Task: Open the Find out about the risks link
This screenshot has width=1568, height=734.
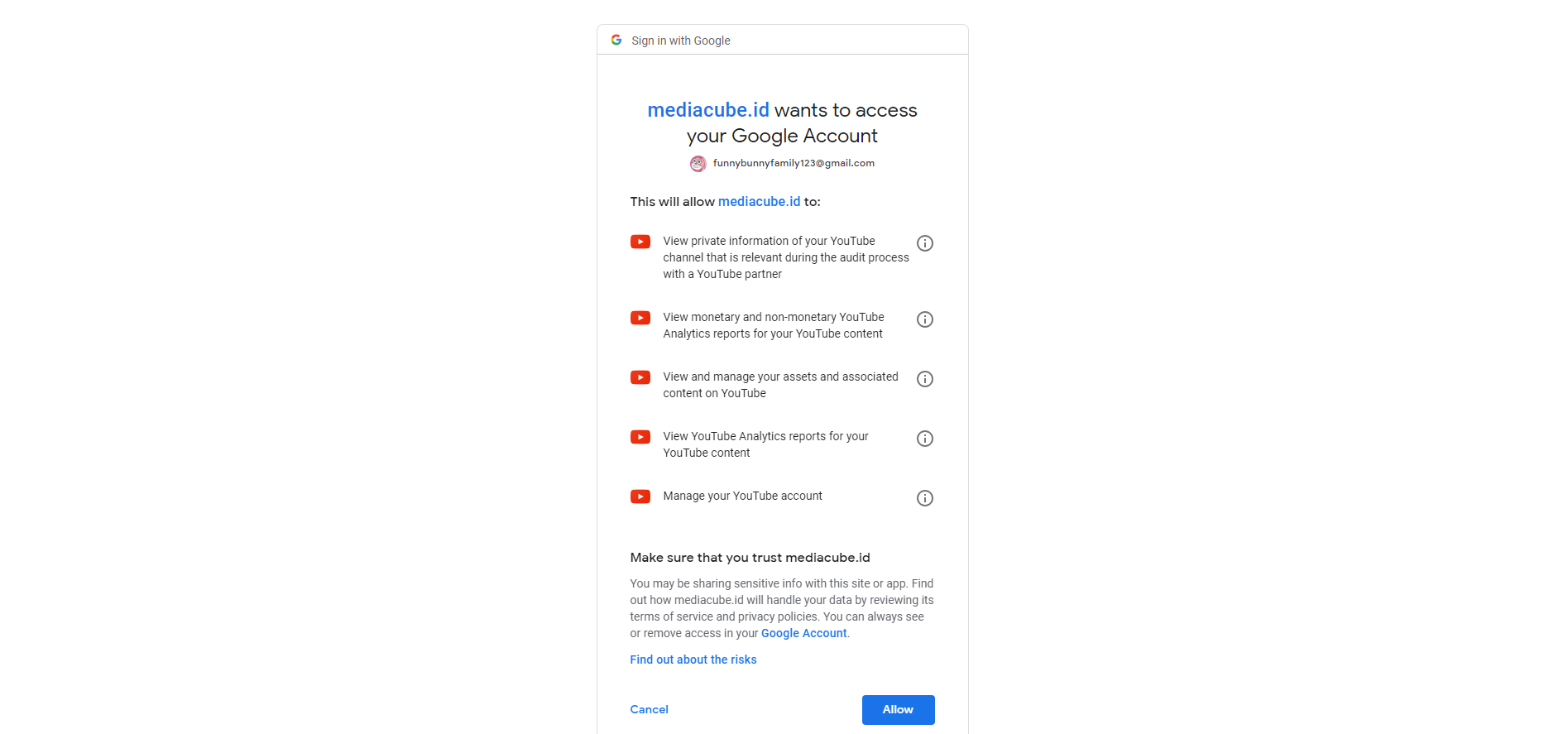Action: [x=693, y=660]
